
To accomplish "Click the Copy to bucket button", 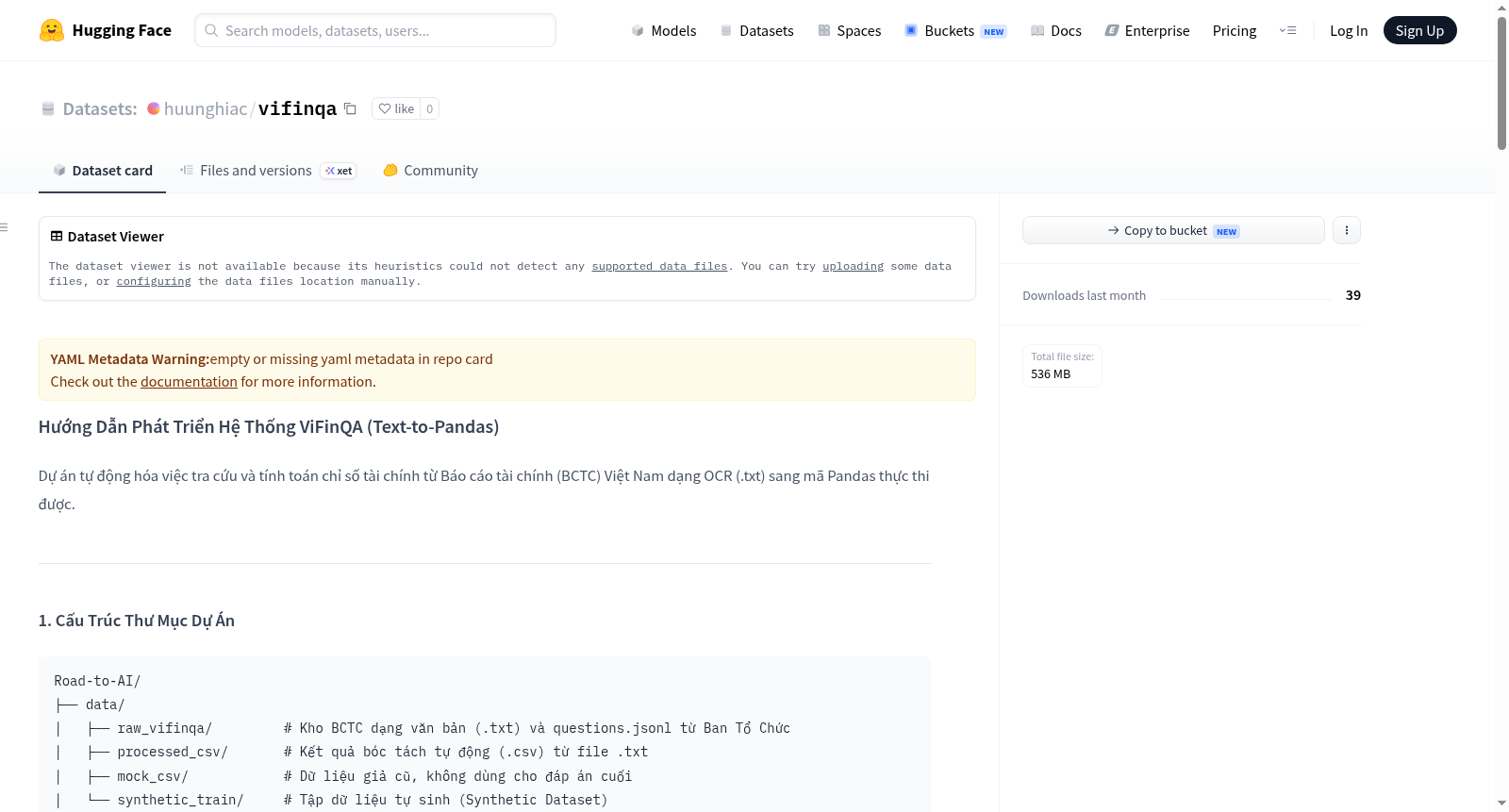I will [x=1173, y=230].
